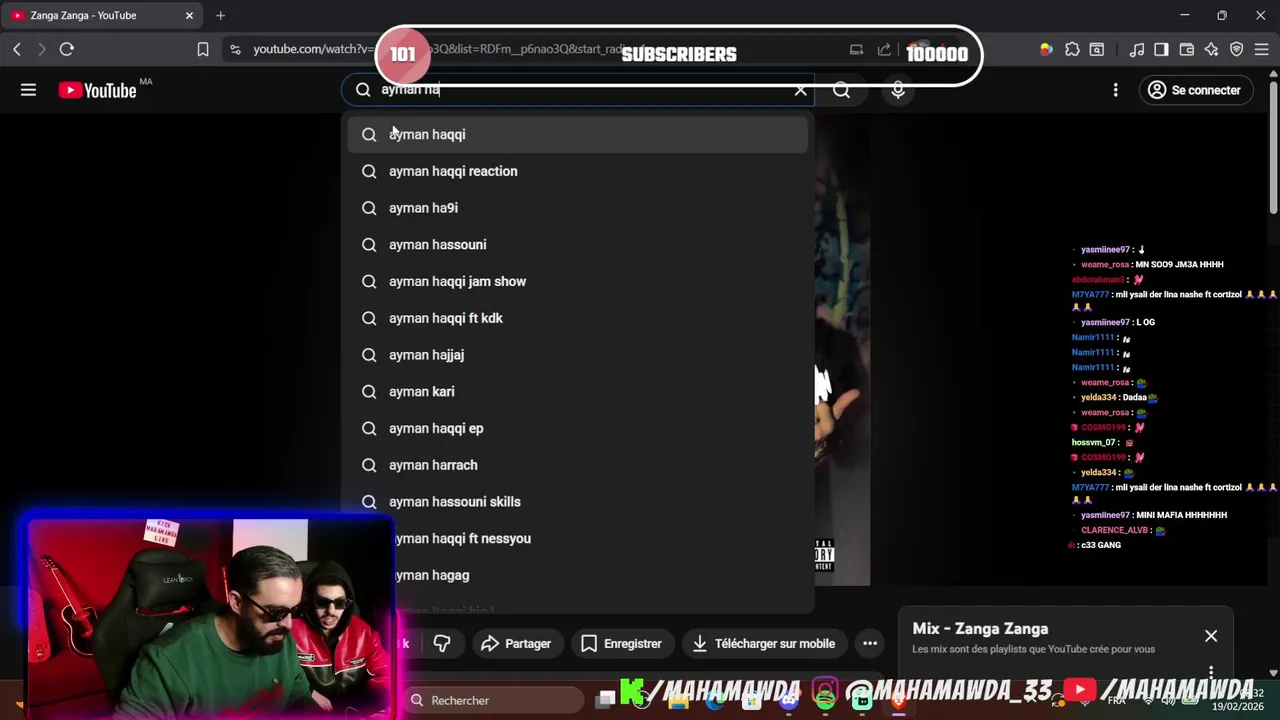Select suggestion "ayman hagag"
This screenshot has width=1280, height=720.
tap(578, 575)
